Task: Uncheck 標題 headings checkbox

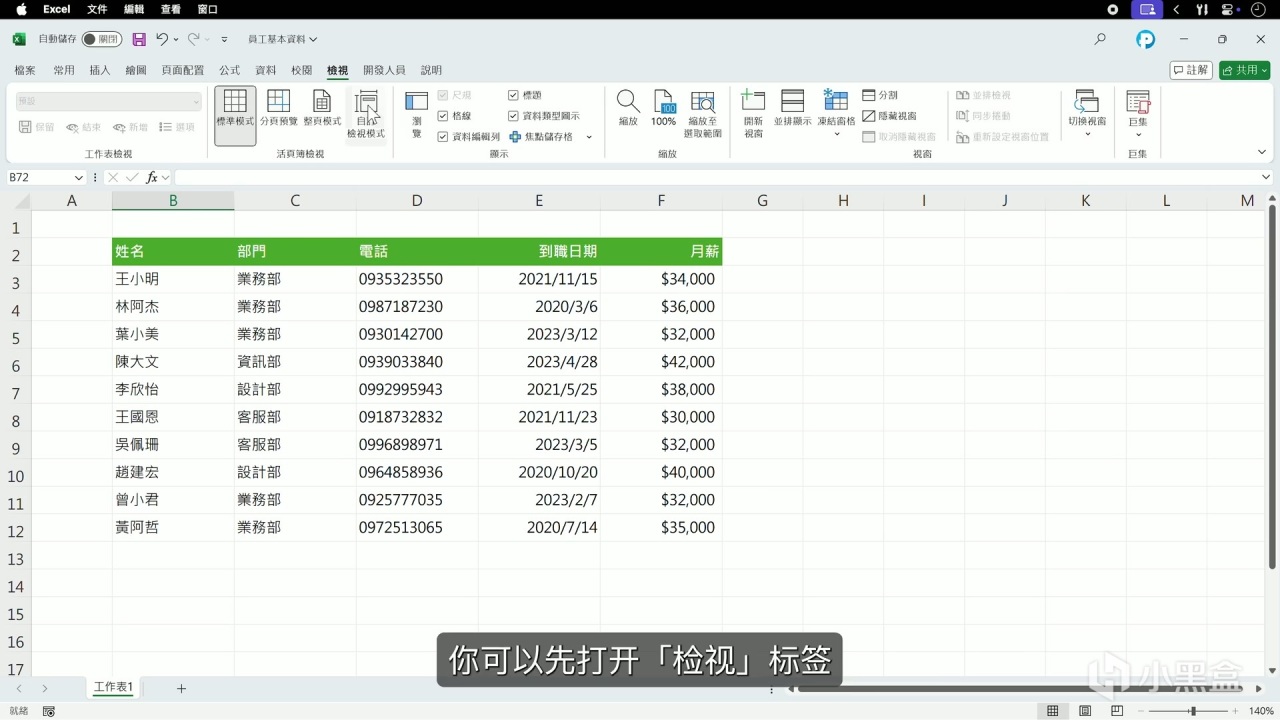Action: (x=513, y=95)
